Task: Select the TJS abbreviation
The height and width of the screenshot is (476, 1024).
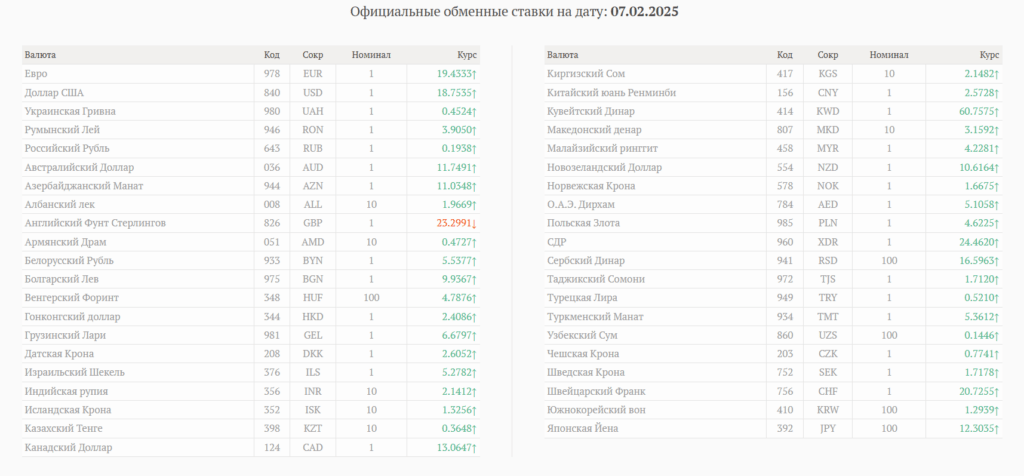Action: [828, 279]
